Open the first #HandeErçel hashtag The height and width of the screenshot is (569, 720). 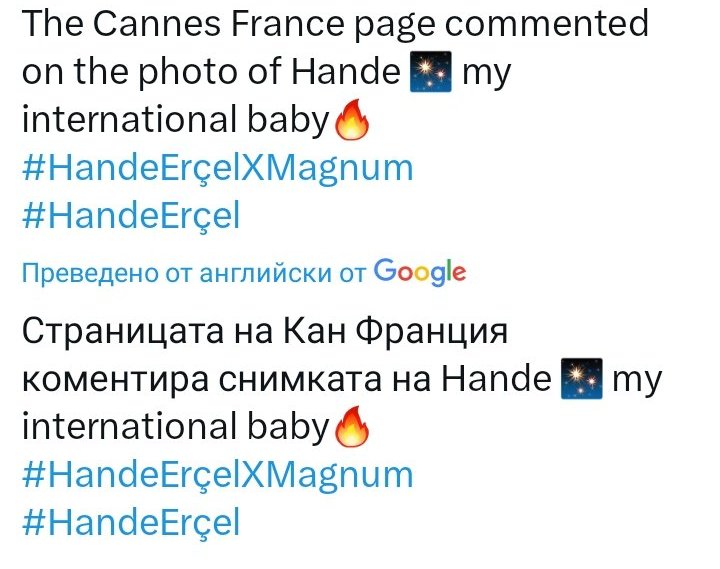[131, 215]
